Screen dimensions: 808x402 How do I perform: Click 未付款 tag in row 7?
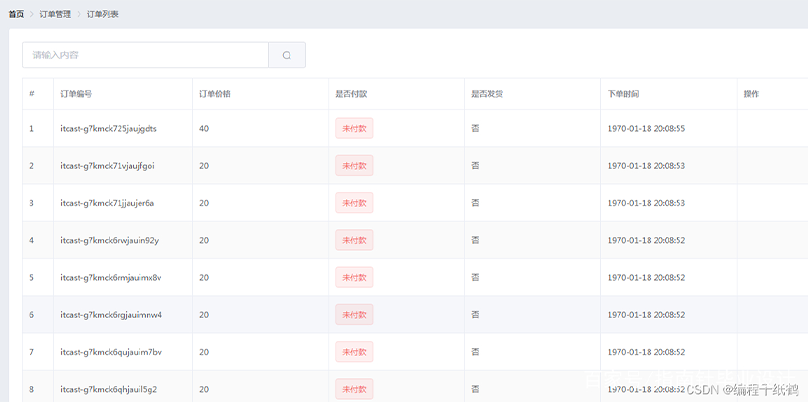coord(354,352)
